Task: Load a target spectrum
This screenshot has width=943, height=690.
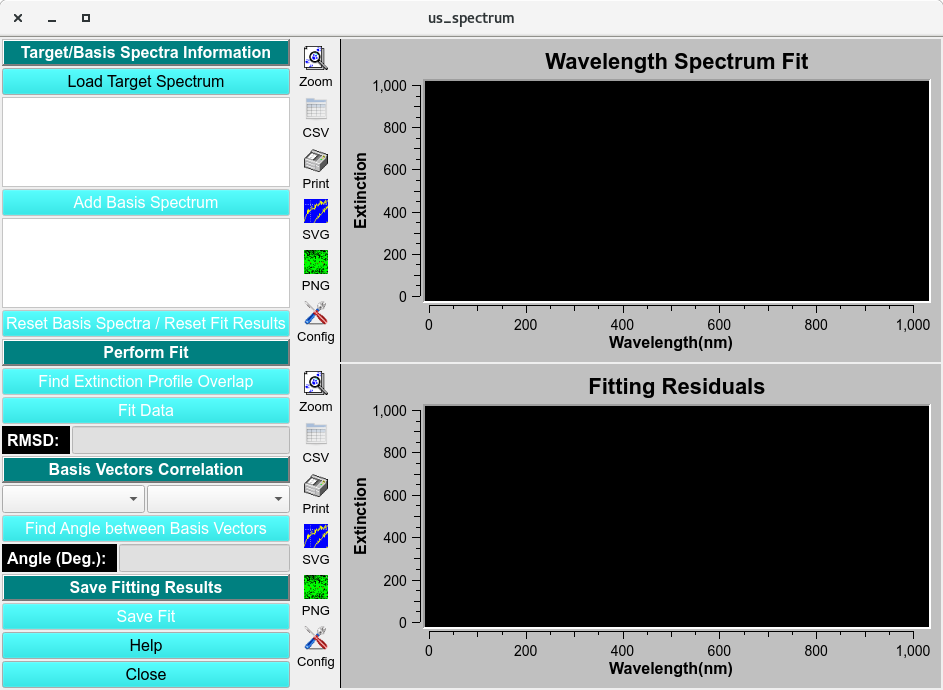Action: pyautogui.click(x=146, y=81)
